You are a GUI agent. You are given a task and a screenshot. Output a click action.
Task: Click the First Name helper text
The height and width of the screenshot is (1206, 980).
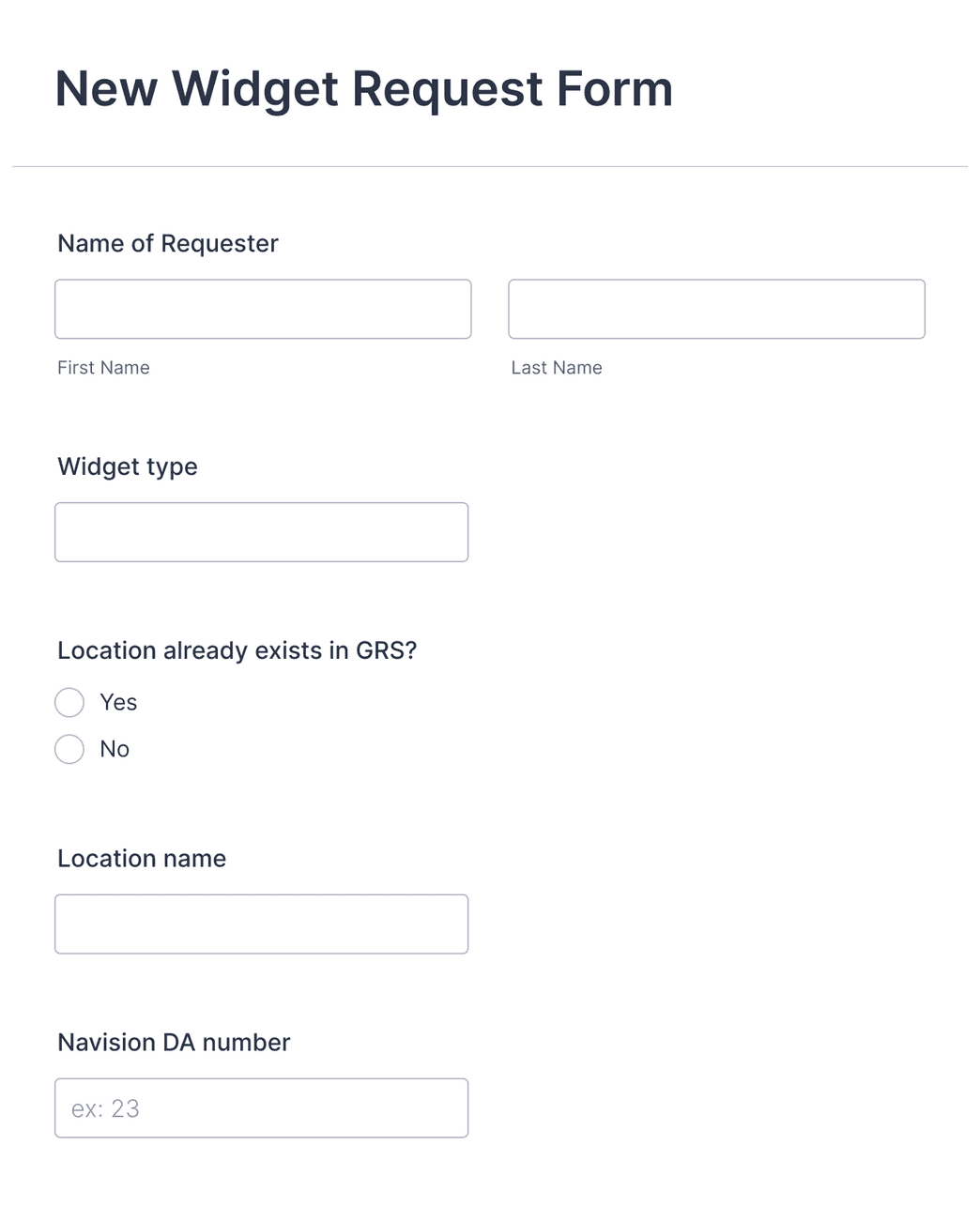click(103, 367)
